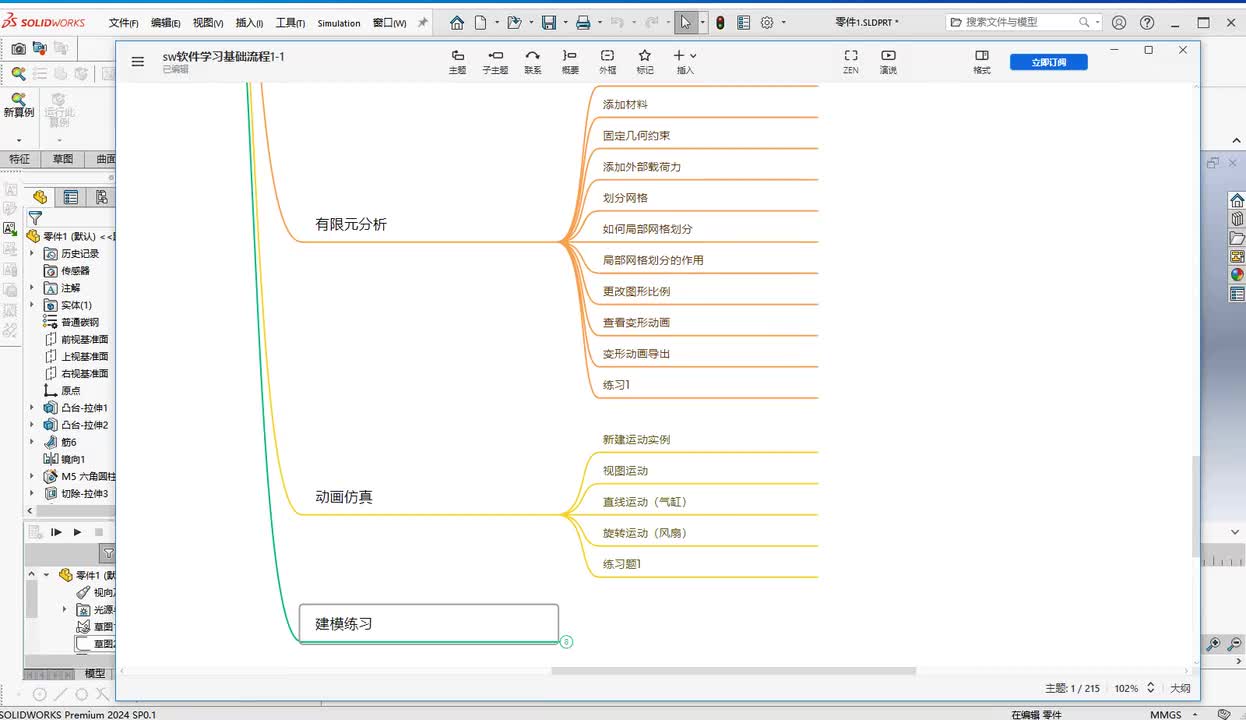Screen dimensions: 1246x720
Task: Open SolidWorks 文件 menu
Action: [x=123, y=23]
